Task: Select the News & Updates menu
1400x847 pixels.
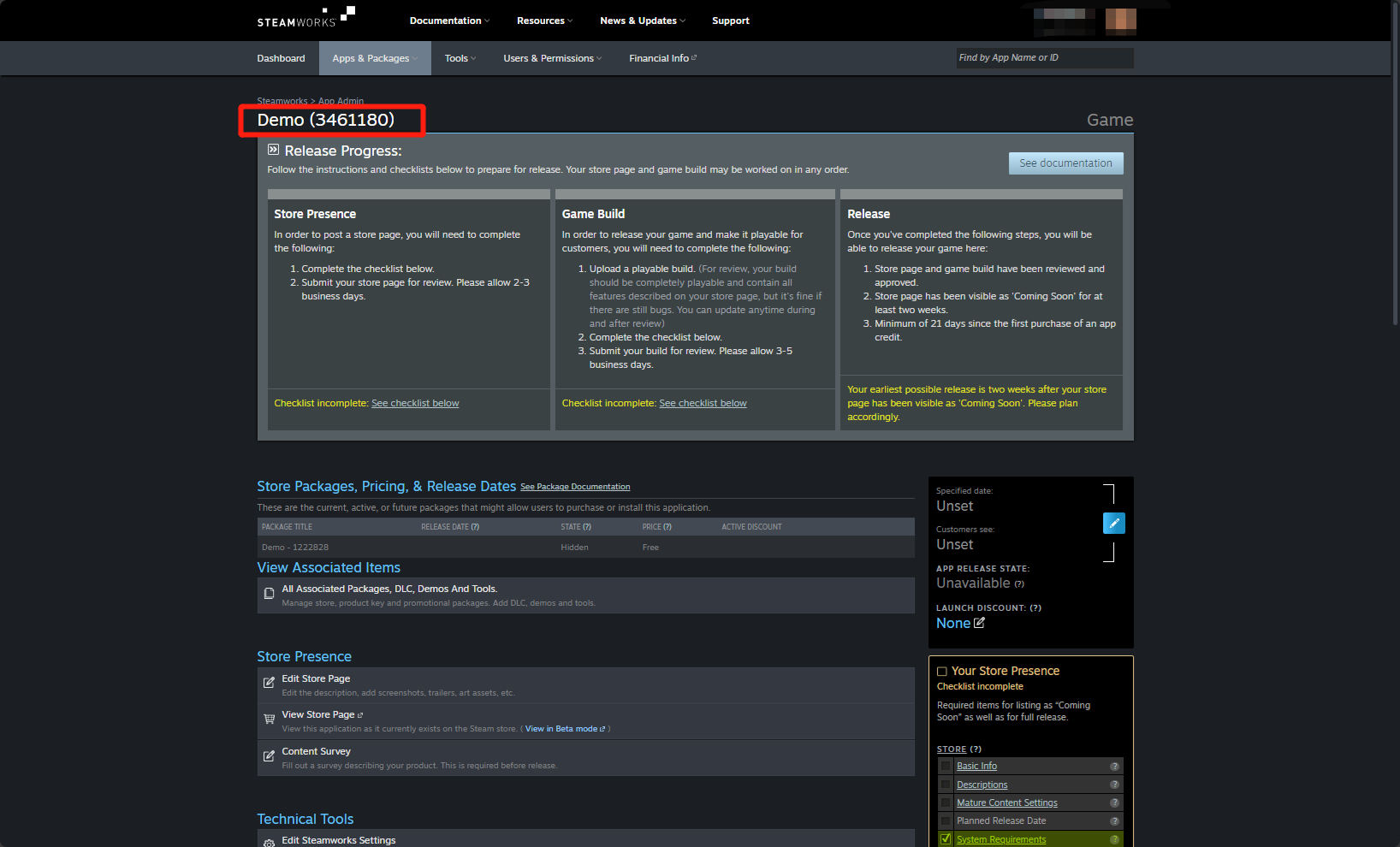Action: click(641, 20)
